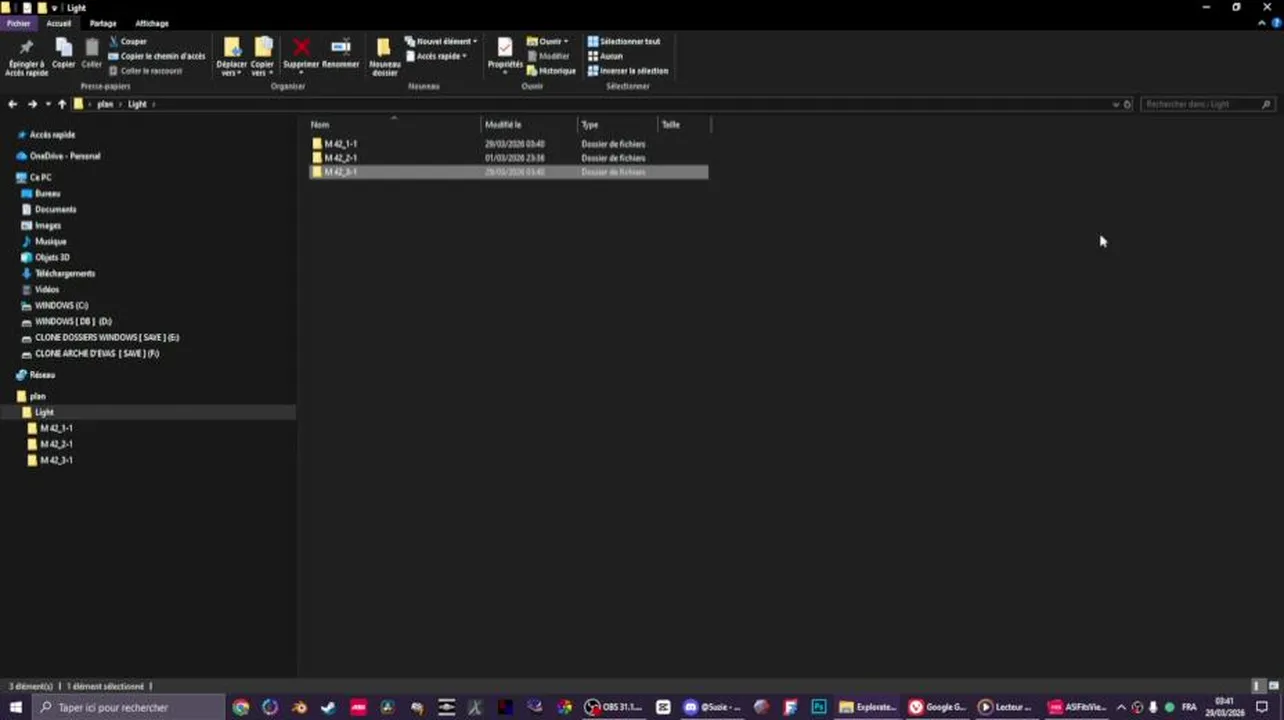Screen dimensions: 1284x720
Task: Open Accès rapide in the navigation pane
Action: click(x=52, y=135)
